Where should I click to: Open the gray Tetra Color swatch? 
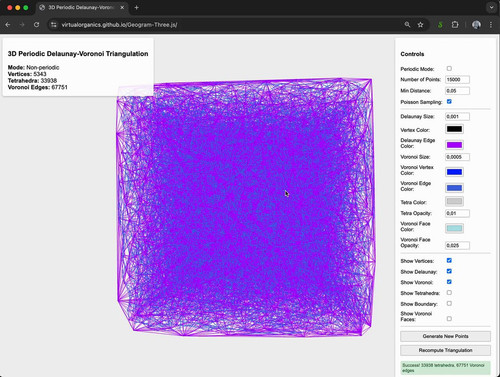coord(454,201)
